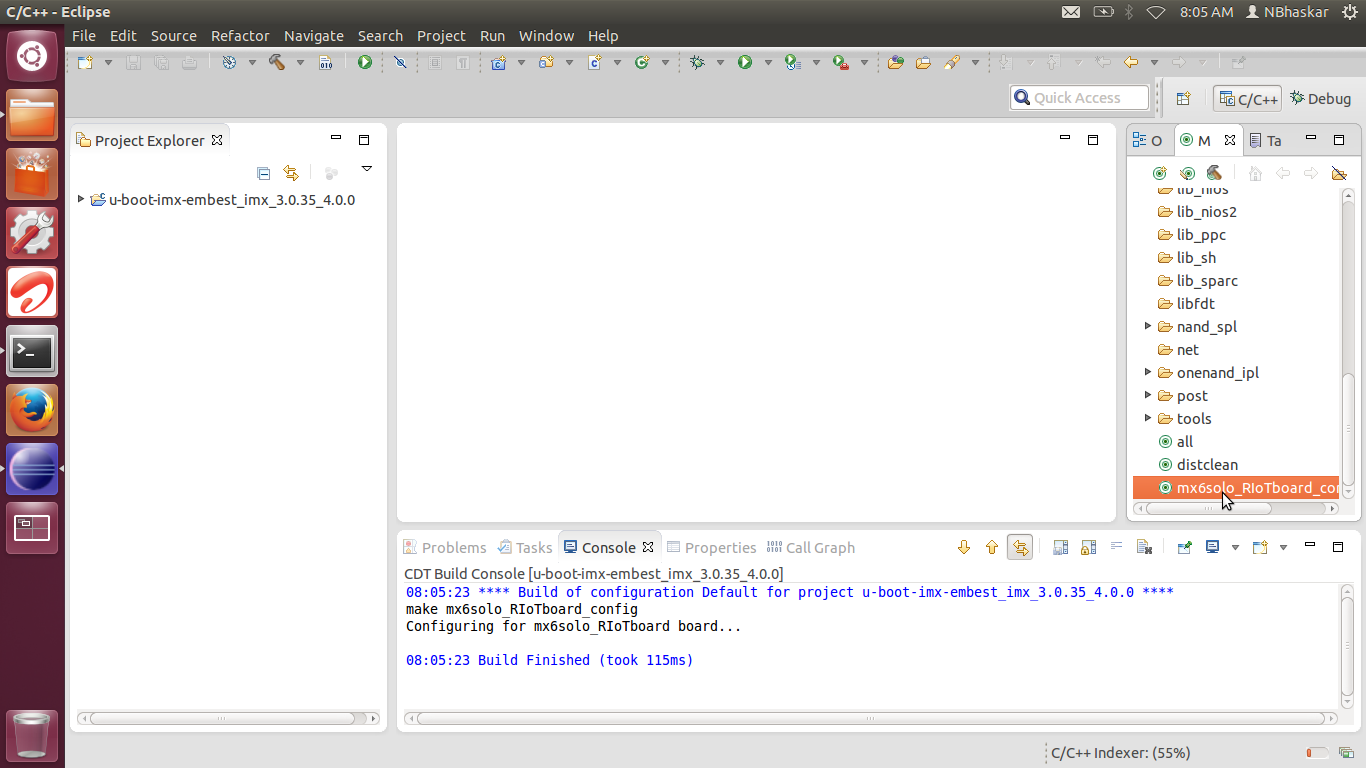Switch to Debug perspective button
Viewport: 1366px width, 768px height.
pos(1321,98)
